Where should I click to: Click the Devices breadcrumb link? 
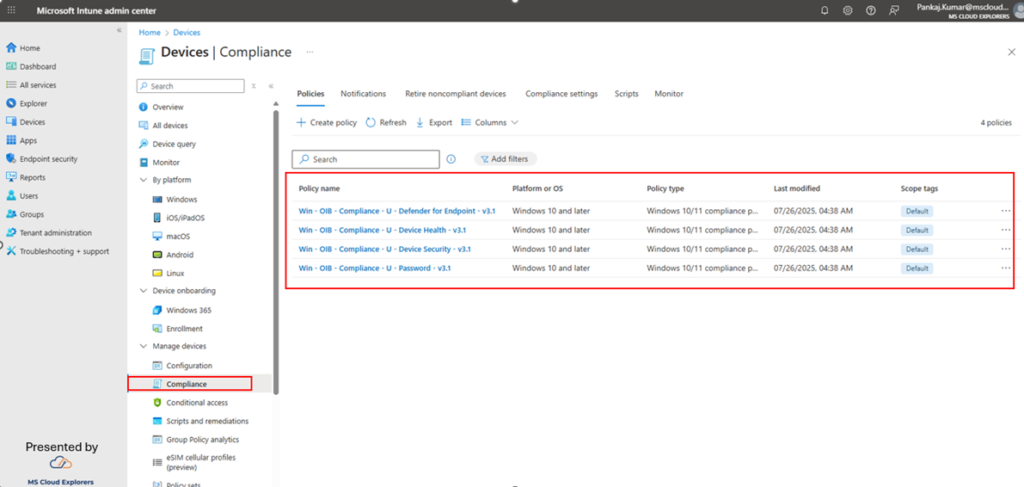[187, 32]
